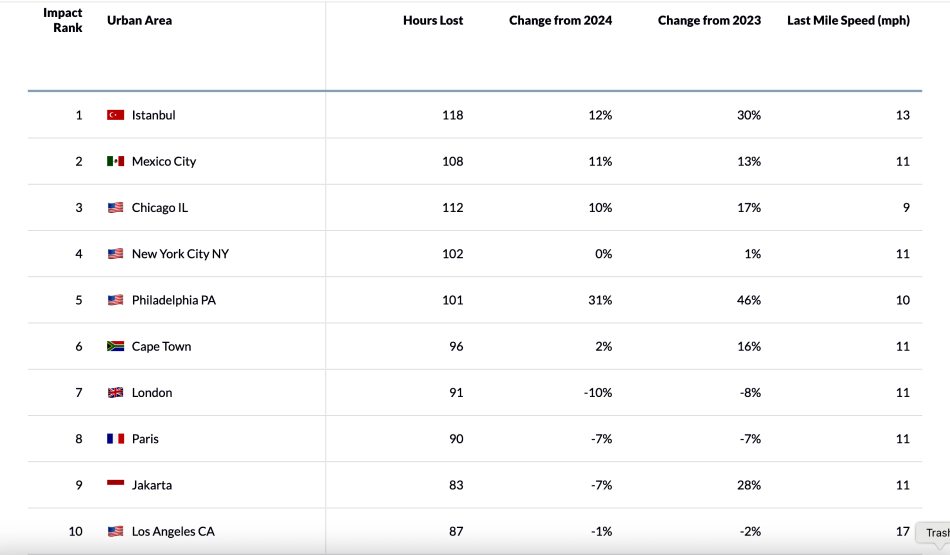
Task: Click the South Africa flag by Cape Town
Action: coord(115,346)
